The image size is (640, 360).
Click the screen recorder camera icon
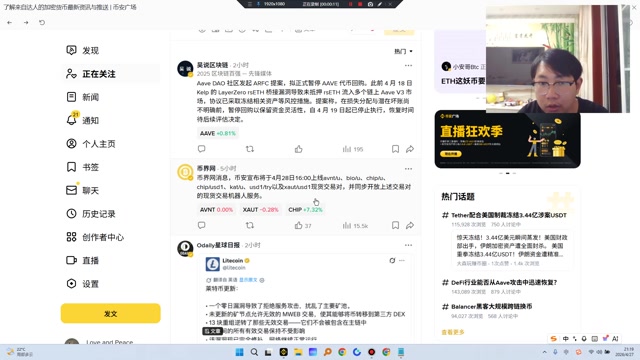[370, 4]
